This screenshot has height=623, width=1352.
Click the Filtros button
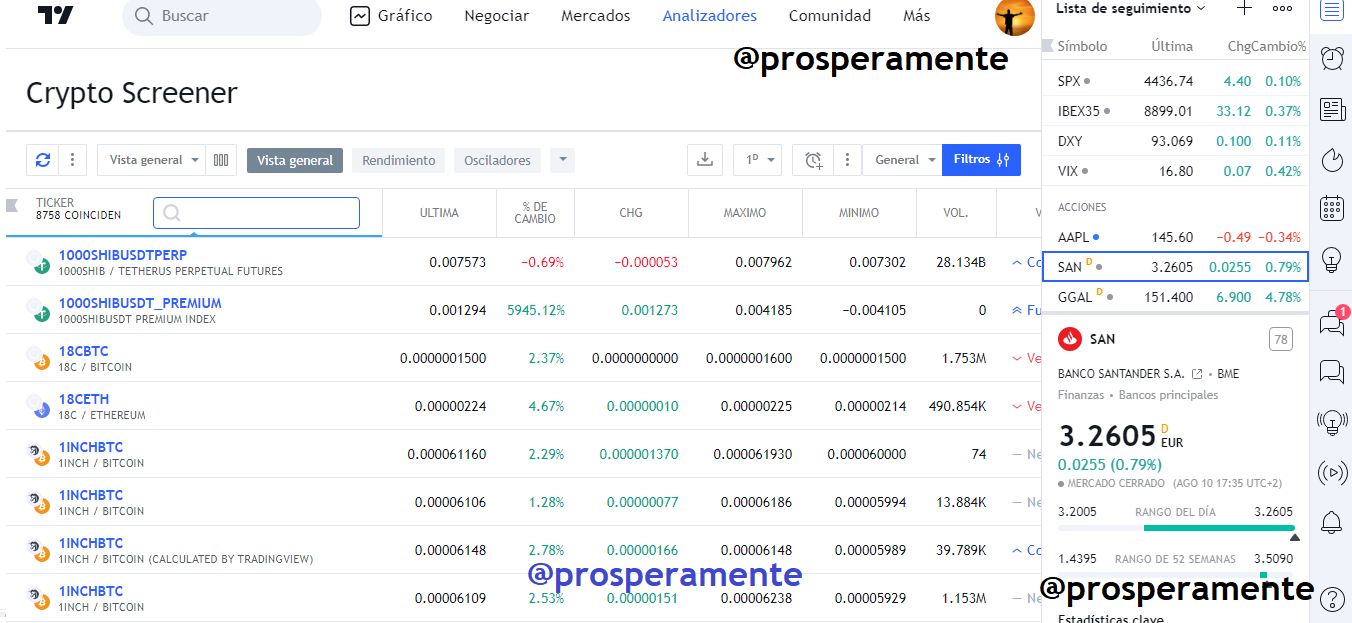coord(981,160)
